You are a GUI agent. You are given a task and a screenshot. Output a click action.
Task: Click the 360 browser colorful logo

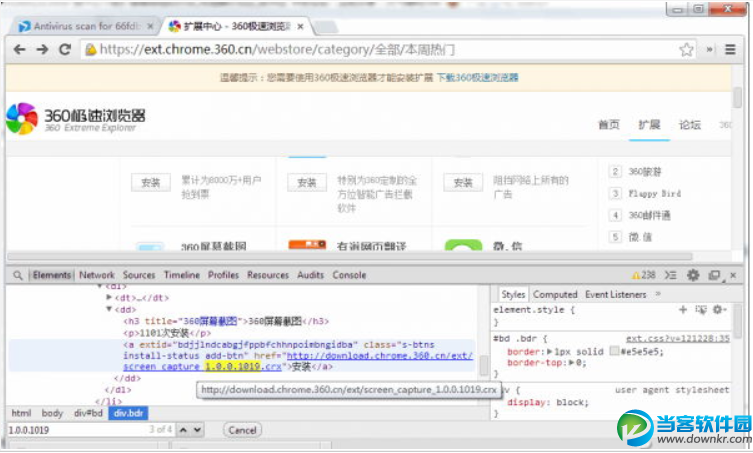pyautogui.click(x=22, y=118)
